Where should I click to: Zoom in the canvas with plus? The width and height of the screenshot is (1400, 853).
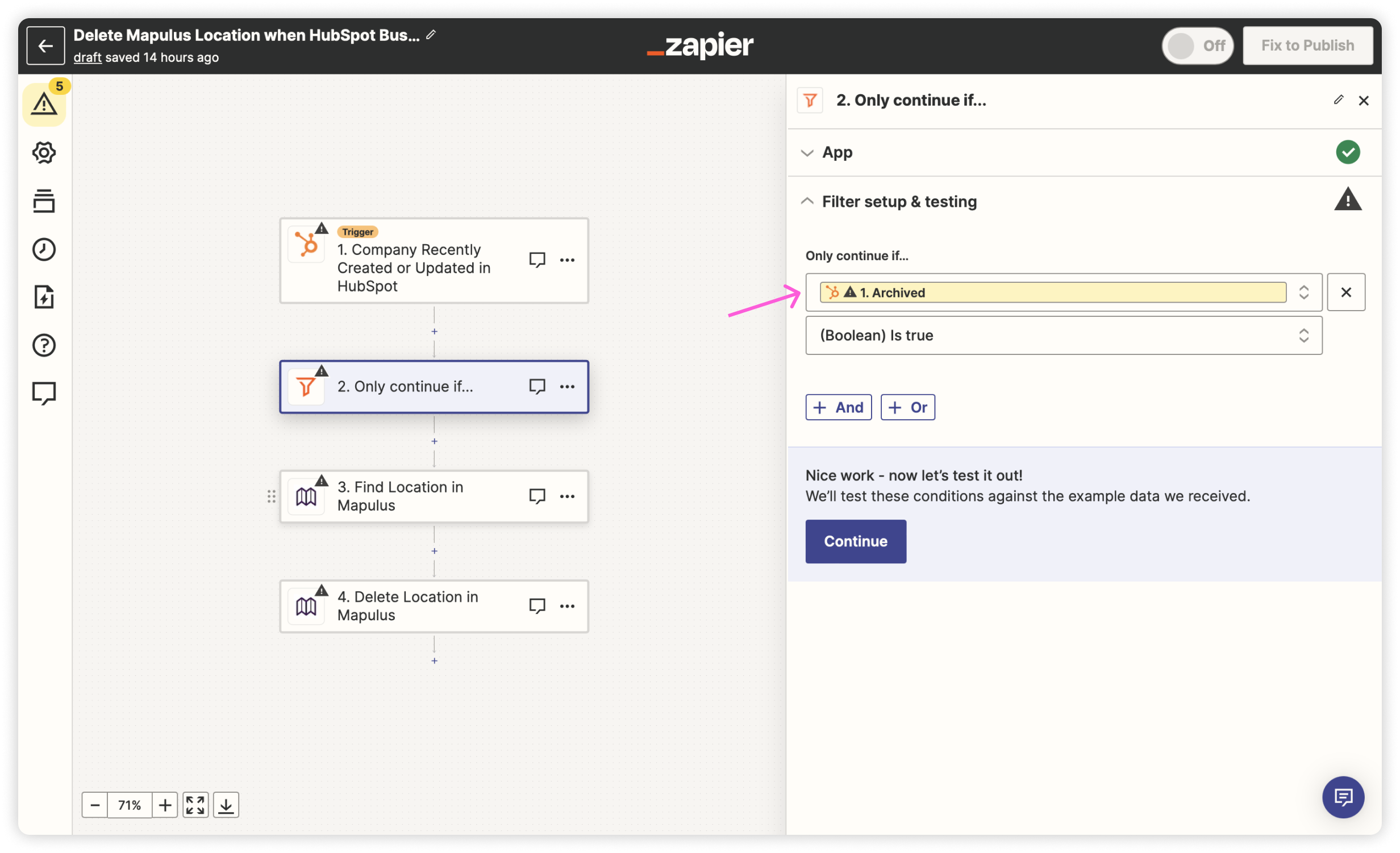click(x=165, y=805)
